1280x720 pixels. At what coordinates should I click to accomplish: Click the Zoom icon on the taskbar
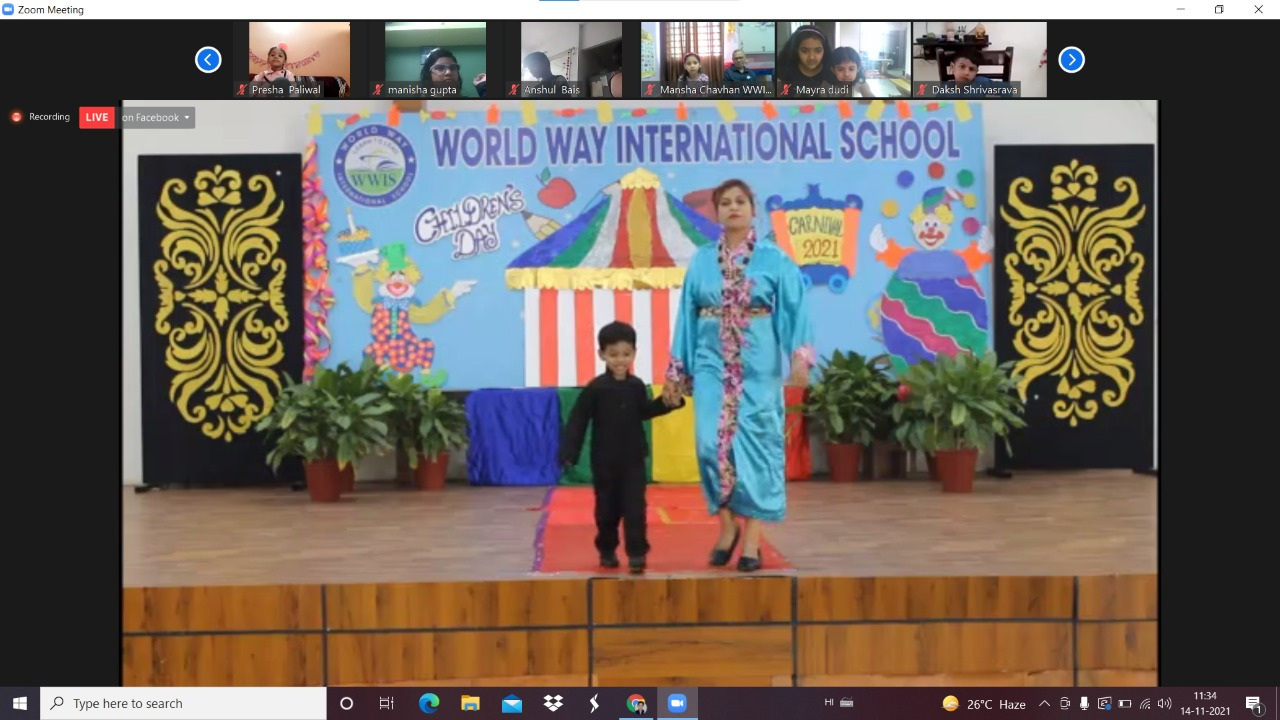coord(677,703)
